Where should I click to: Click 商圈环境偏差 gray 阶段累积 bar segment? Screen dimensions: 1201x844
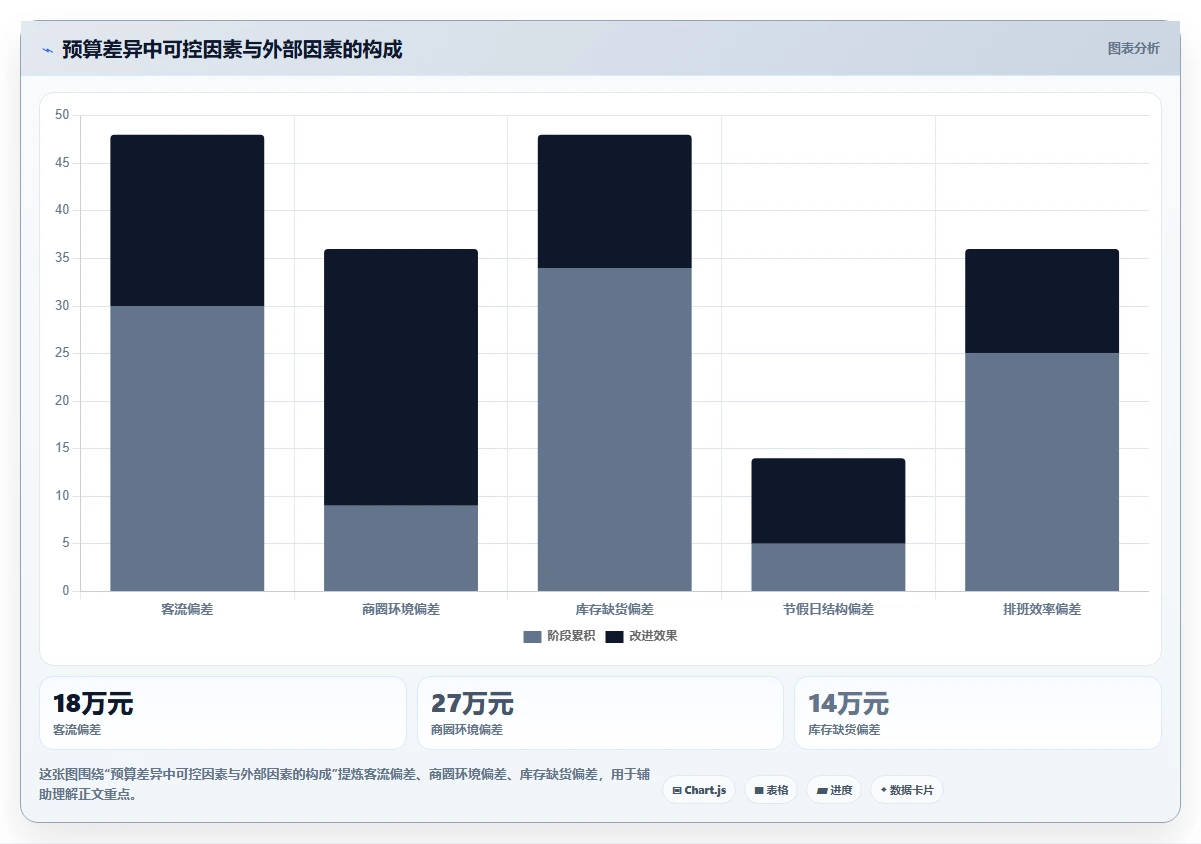pyautogui.click(x=401, y=548)
